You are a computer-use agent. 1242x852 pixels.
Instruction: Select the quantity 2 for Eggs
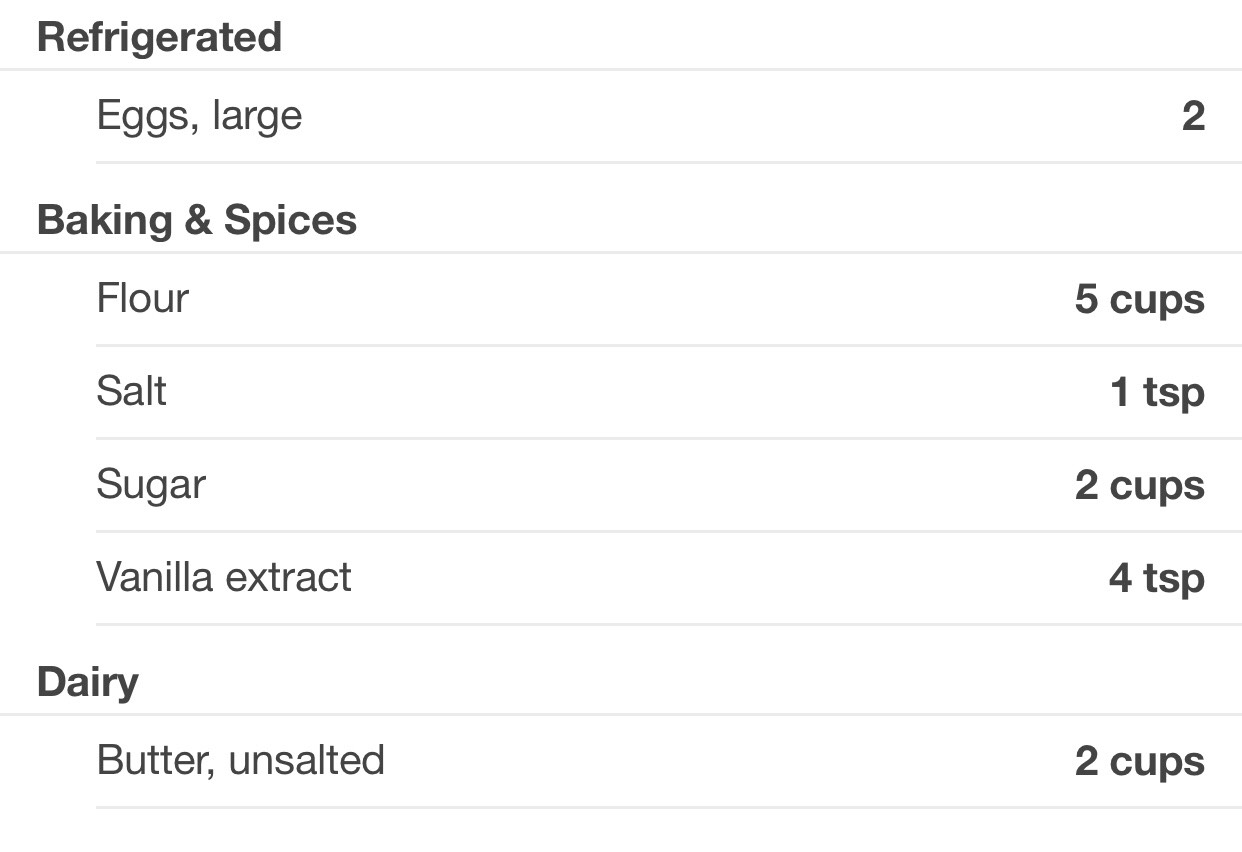pos(1193,116)
